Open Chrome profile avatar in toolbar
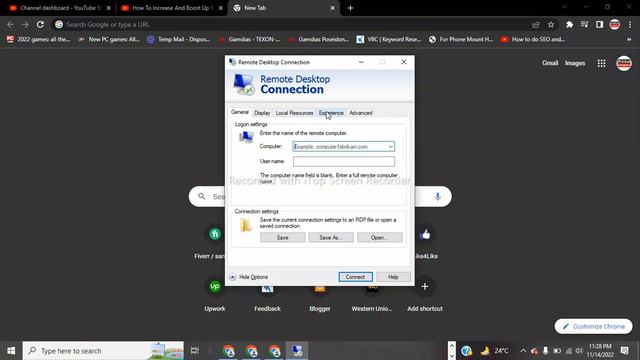This screenshot has height=360, width=640. (x=614, y=24)
